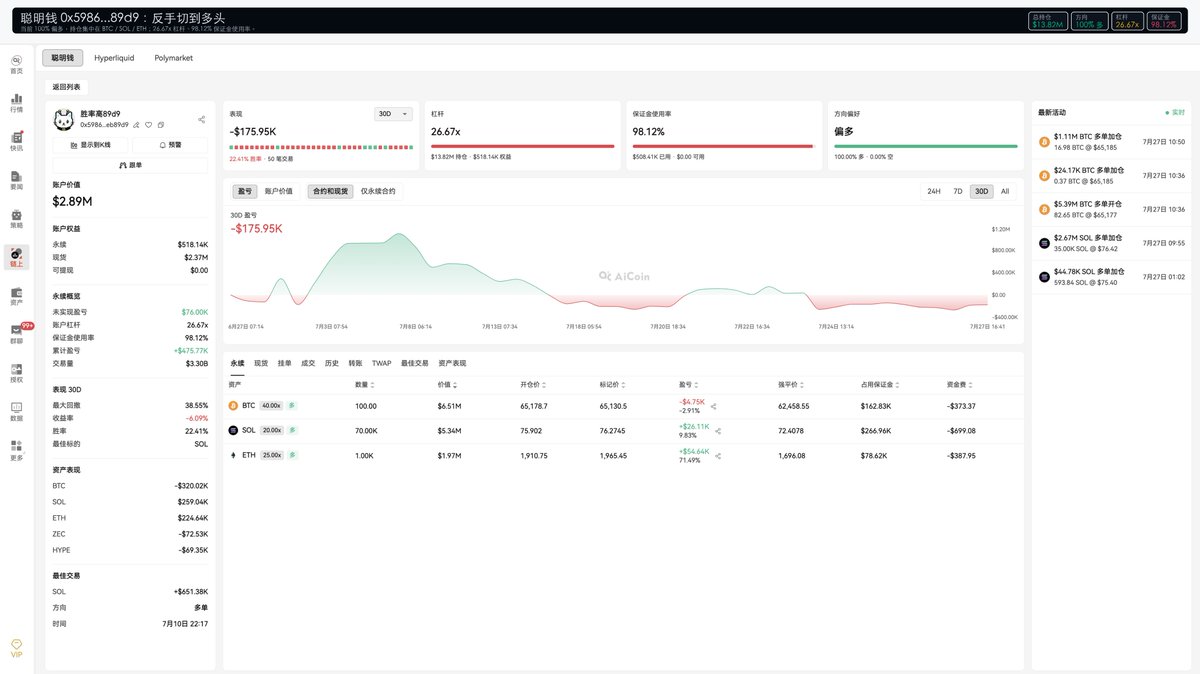
Task: Click the 显示到K线 button
Action: (91, 145)
